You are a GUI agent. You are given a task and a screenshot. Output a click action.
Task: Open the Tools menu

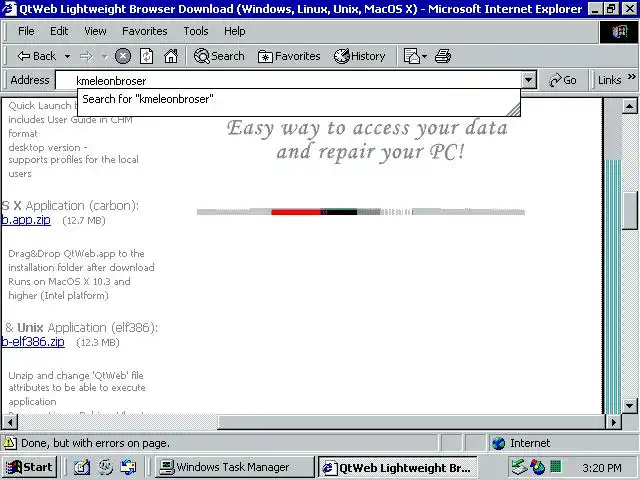[196, 31]
